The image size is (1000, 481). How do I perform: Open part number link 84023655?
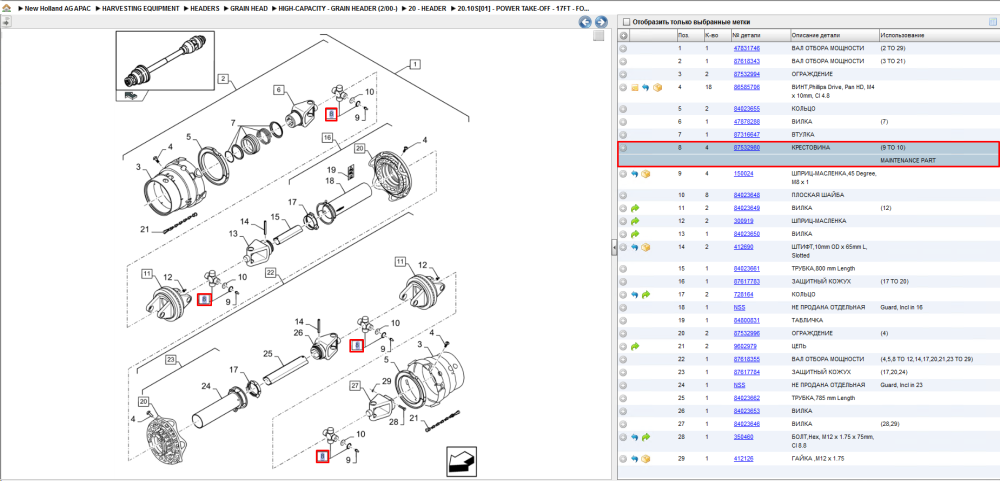pyautogui.click(x=746, y=108)
